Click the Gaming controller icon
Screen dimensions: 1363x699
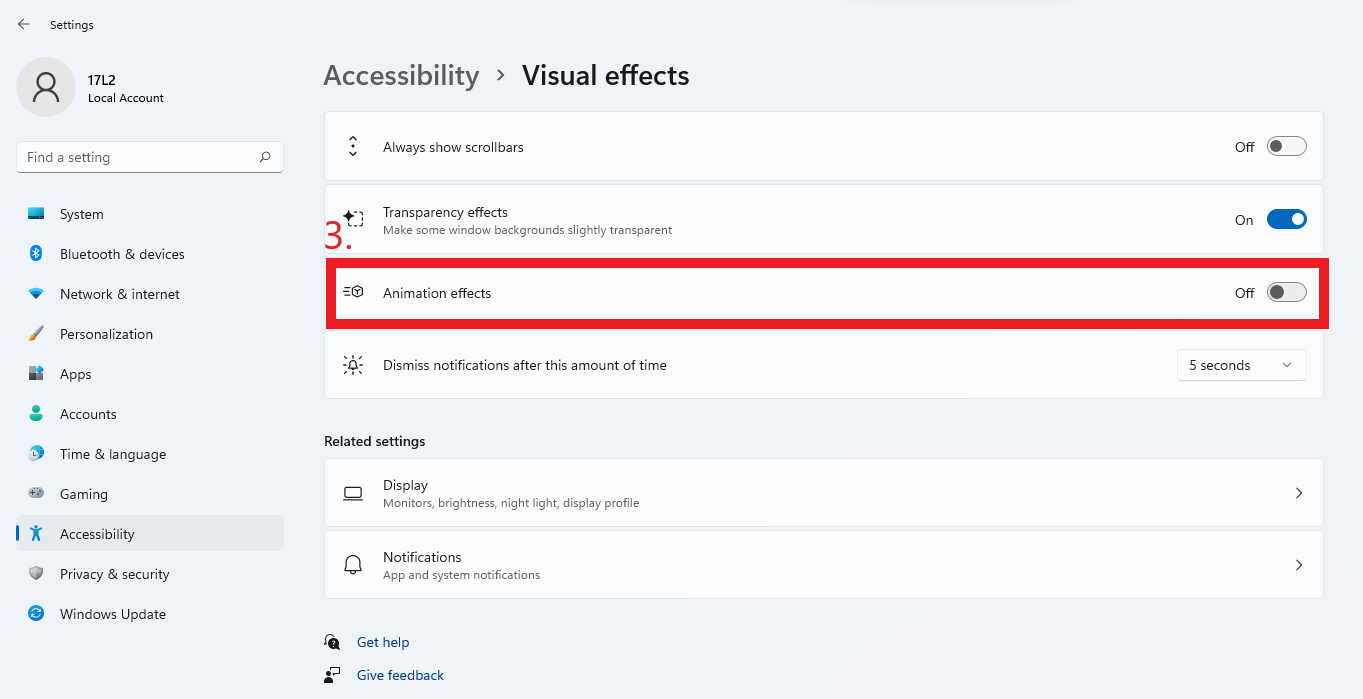coord(36,494)
